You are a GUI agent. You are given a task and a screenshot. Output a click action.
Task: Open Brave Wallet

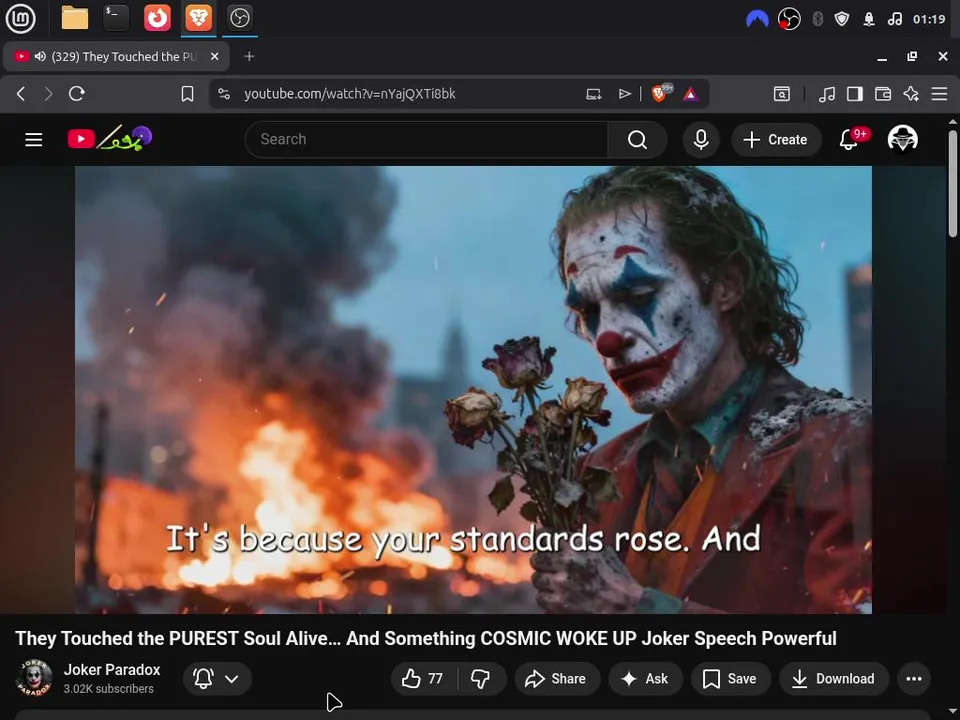(x=883, y=94)
